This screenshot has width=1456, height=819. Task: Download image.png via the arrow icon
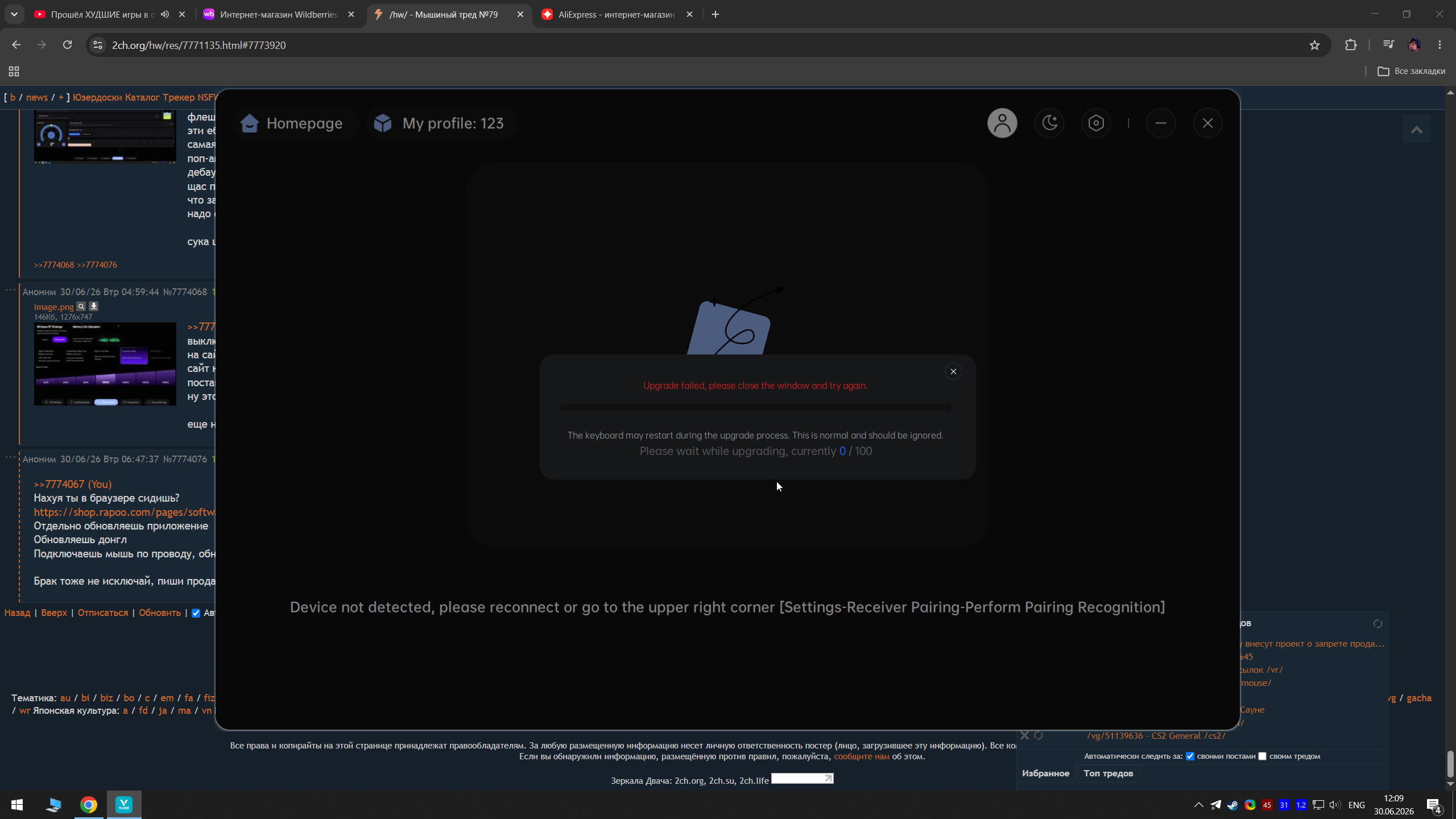coord(94,307)
